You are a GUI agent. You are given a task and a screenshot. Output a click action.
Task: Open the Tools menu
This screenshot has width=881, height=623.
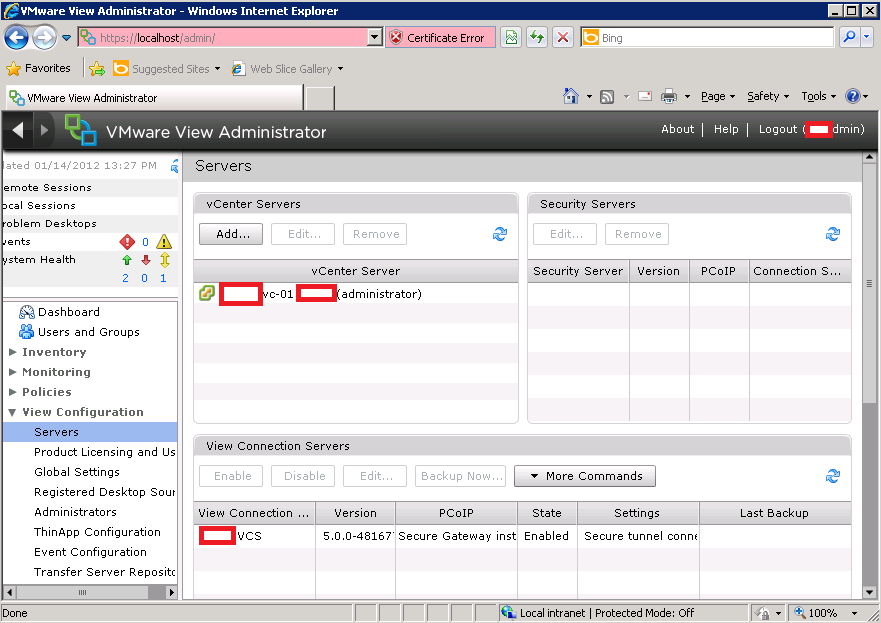click(x=819, y=97)
